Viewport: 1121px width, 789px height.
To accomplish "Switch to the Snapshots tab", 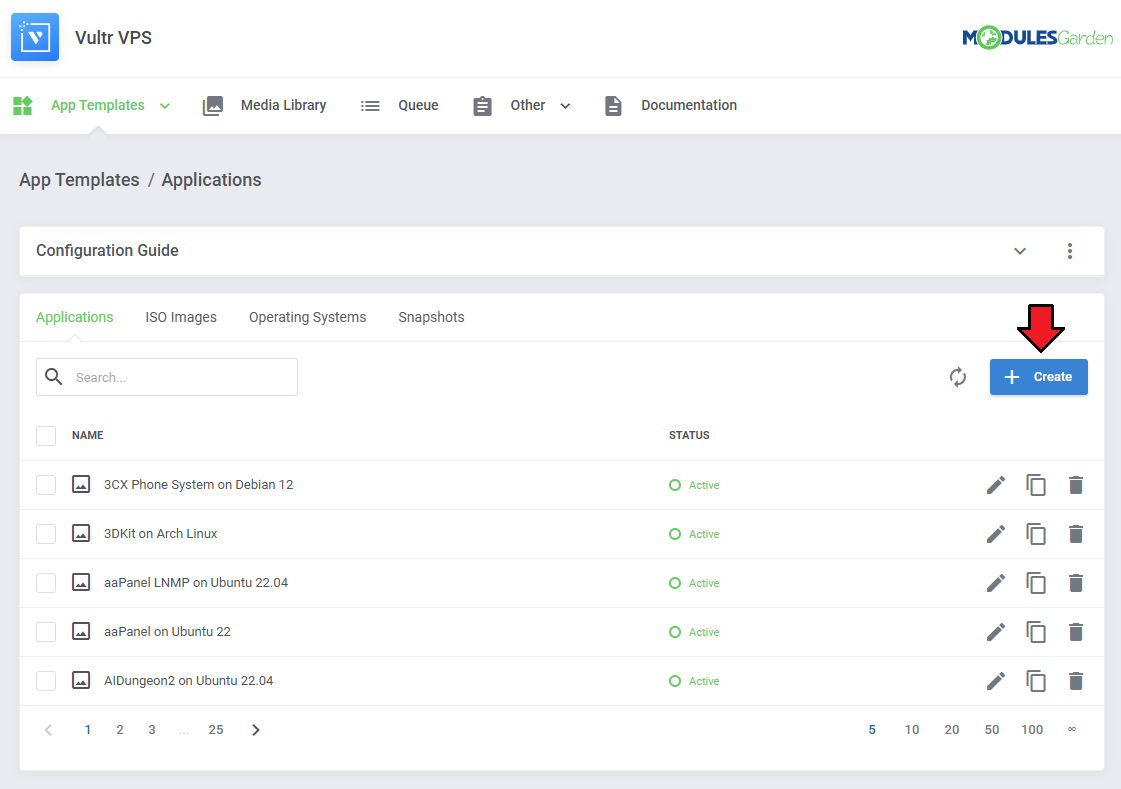I will click(431, 317).
